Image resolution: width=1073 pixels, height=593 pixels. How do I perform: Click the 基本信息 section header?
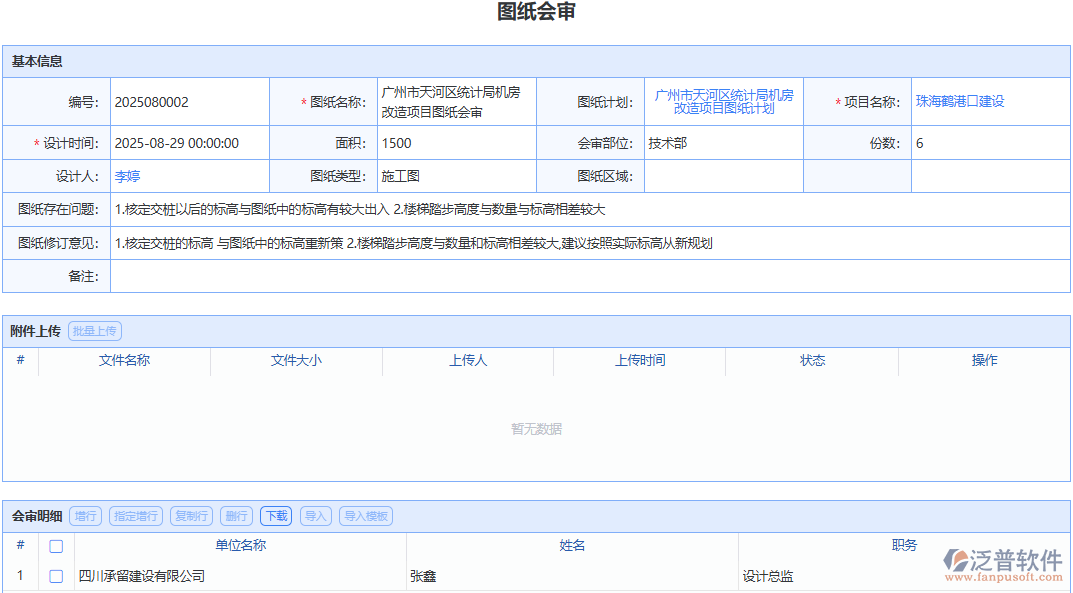39,61
